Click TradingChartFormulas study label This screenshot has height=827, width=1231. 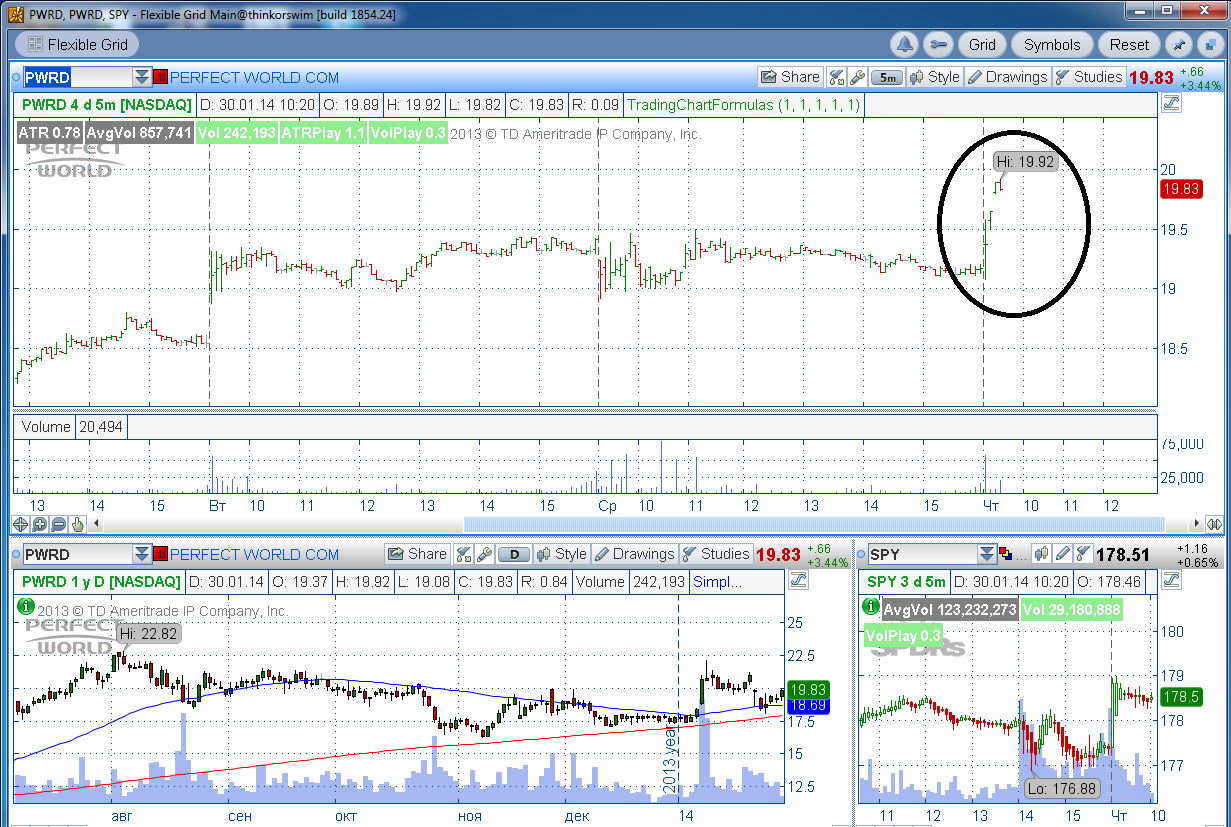pyautogui.click(x=743, y=105)
